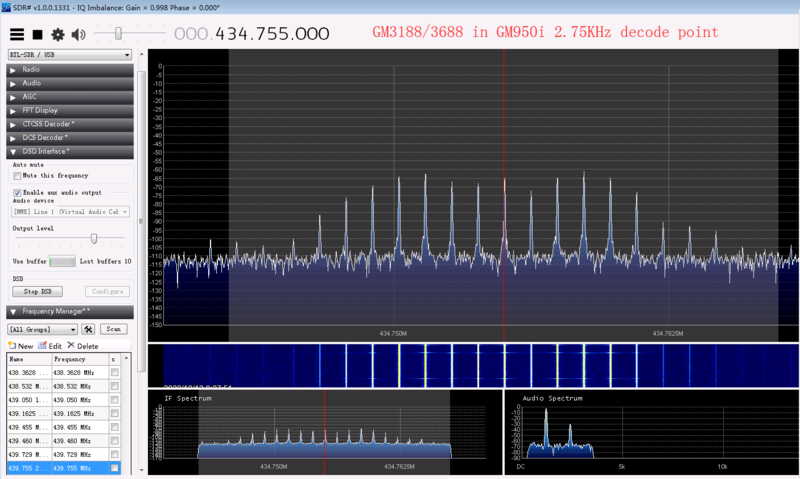The width and height of the screenshot is (800, 479).
Task: Select the 439.455 MHz frequency cell
Action: click(x=80, y=427)
